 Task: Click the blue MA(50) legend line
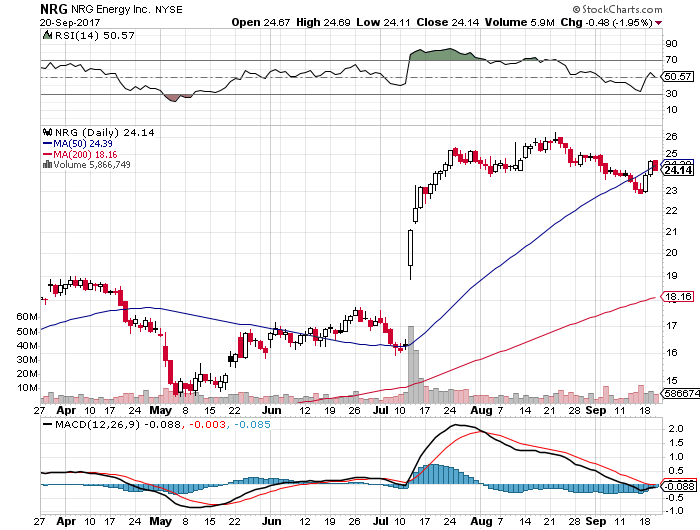pos(44,142)
